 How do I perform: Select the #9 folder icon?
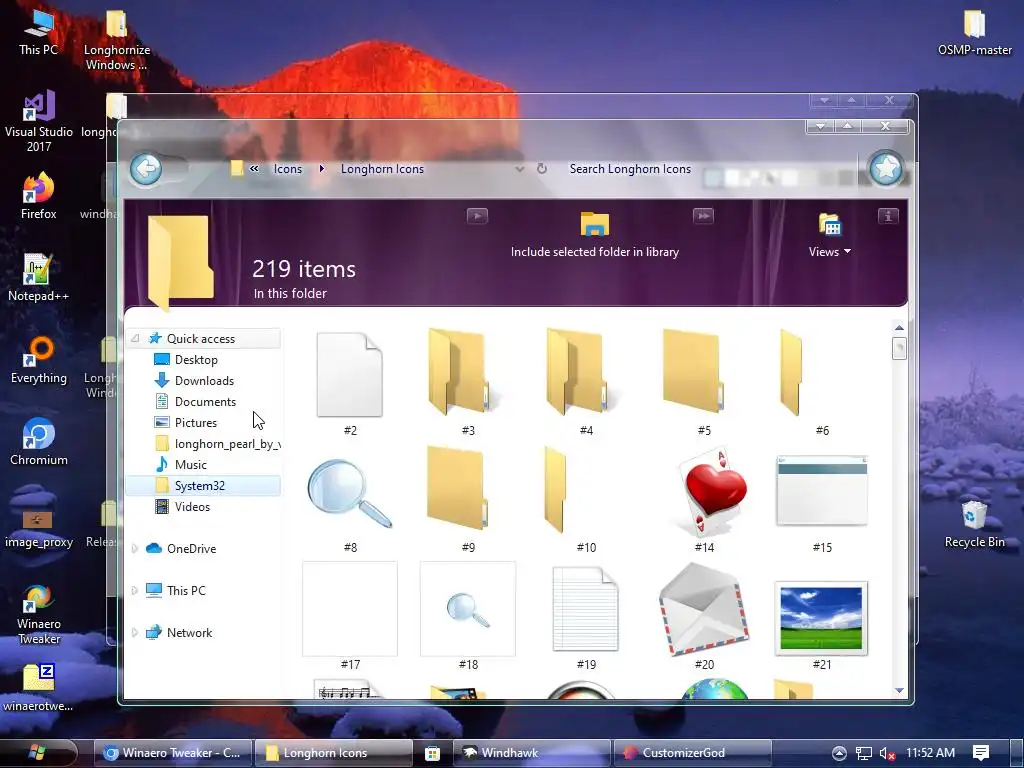point(458,488)
